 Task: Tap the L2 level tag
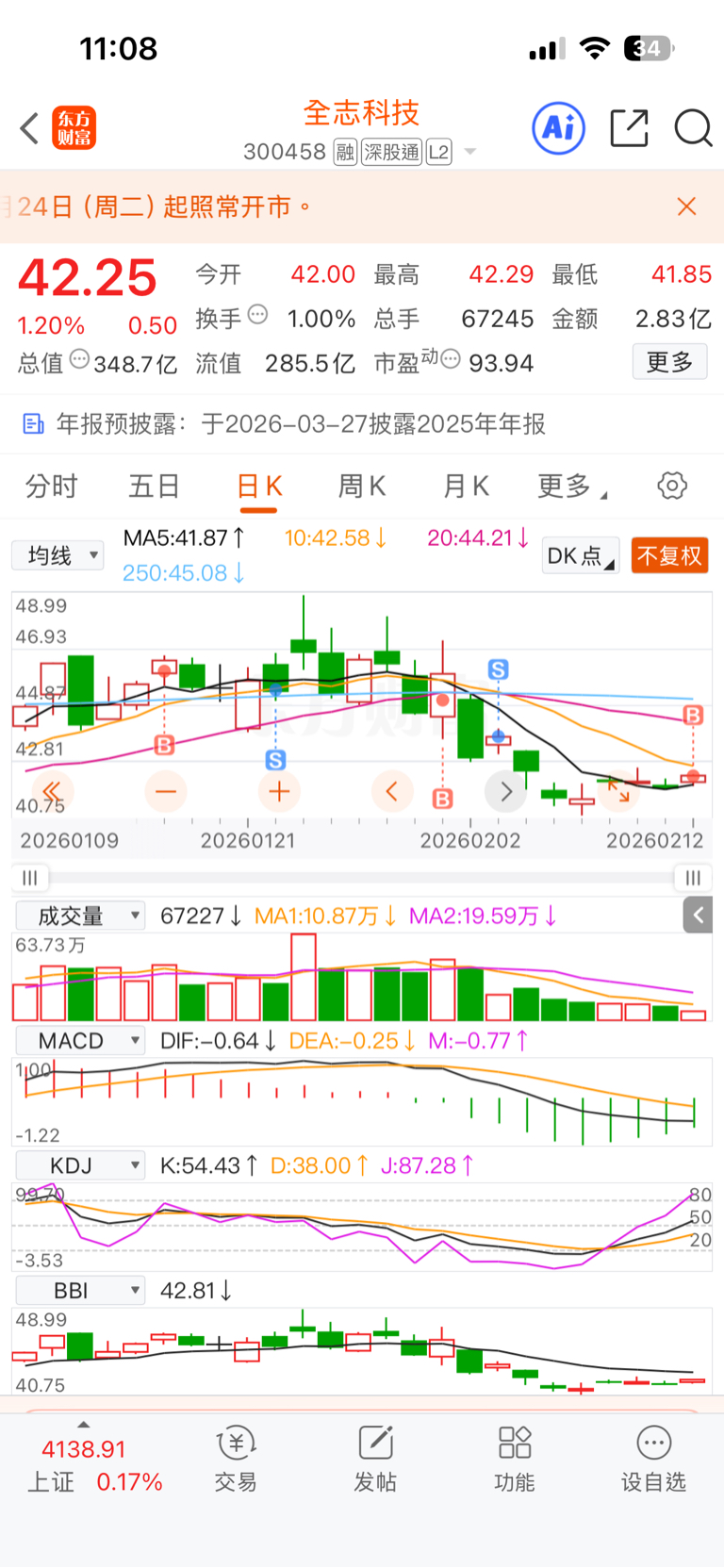point(439,152)
